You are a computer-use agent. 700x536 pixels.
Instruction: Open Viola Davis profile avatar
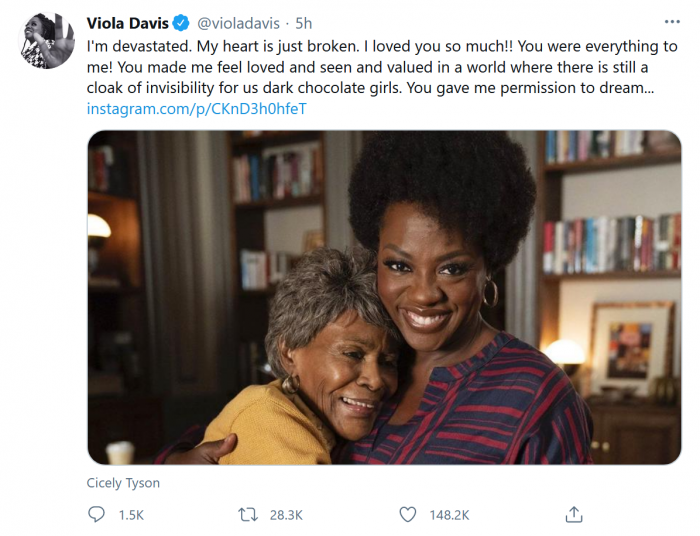(x=47, y=40)
